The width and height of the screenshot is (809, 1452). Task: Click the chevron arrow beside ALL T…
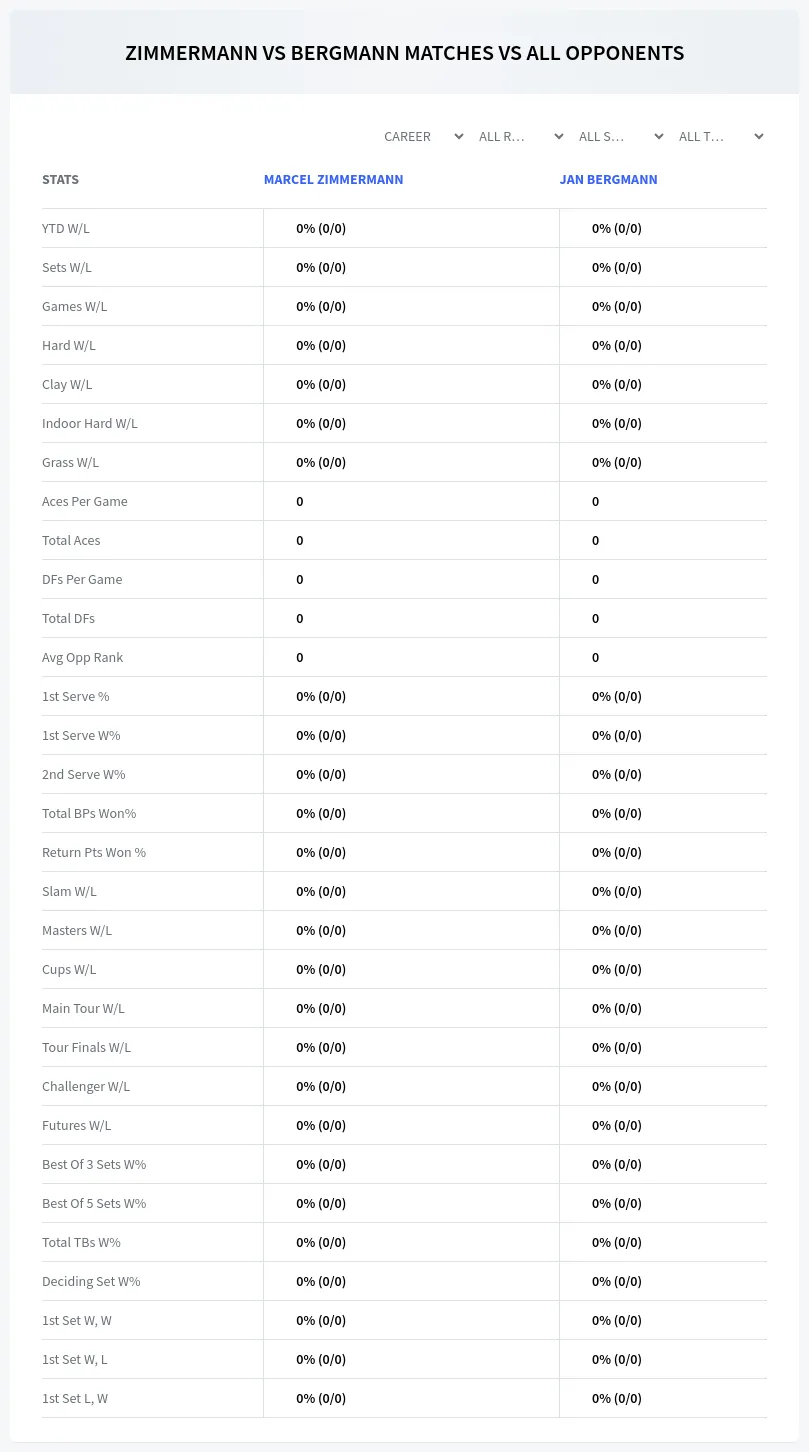(x=759, y=136)
